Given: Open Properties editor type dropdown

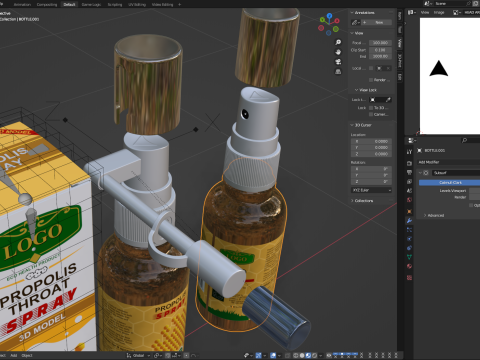Looking at the screenshot, I should coord(412,140).
